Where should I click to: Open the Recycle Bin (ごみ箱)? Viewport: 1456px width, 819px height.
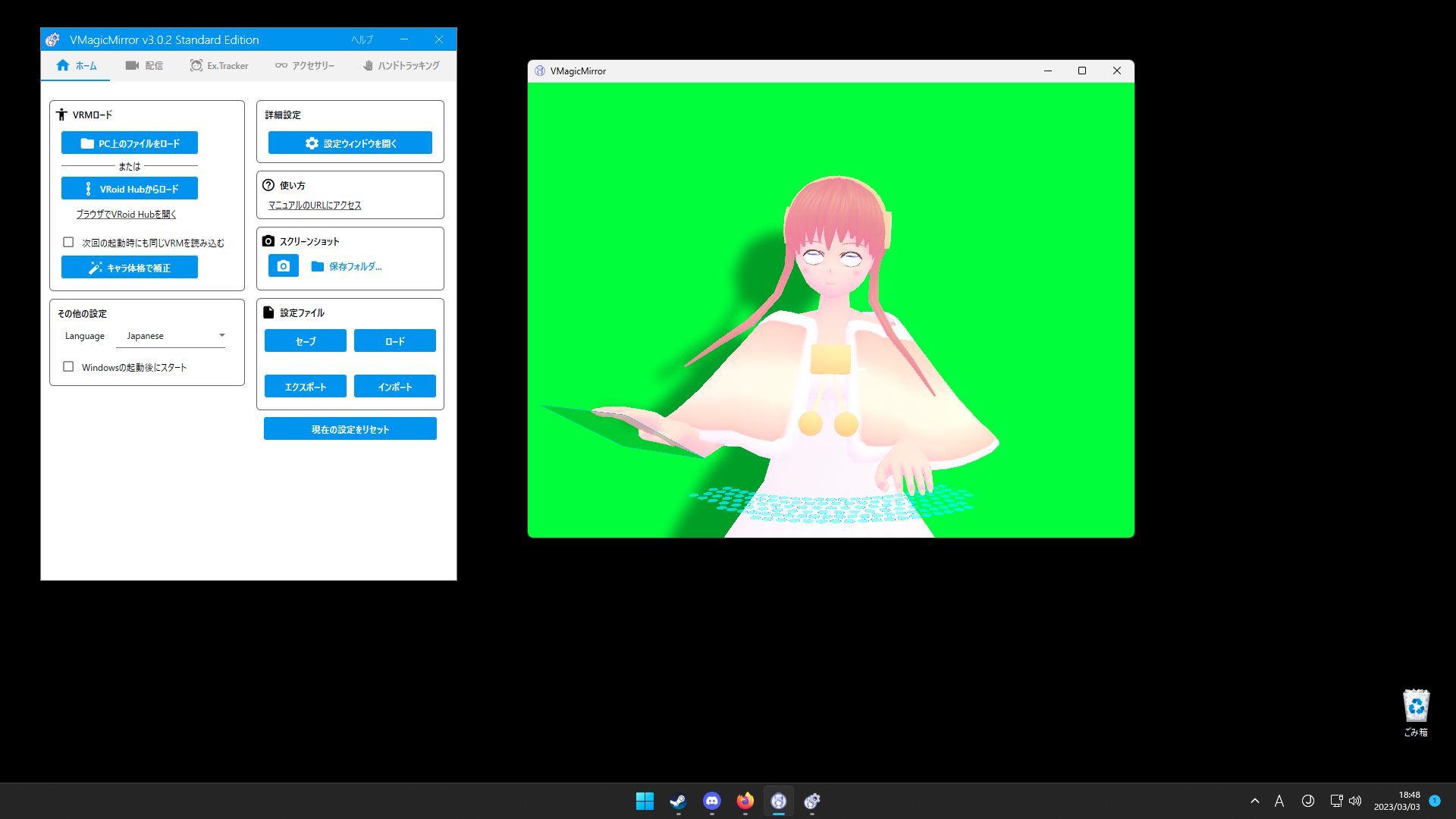point(1417,707)
